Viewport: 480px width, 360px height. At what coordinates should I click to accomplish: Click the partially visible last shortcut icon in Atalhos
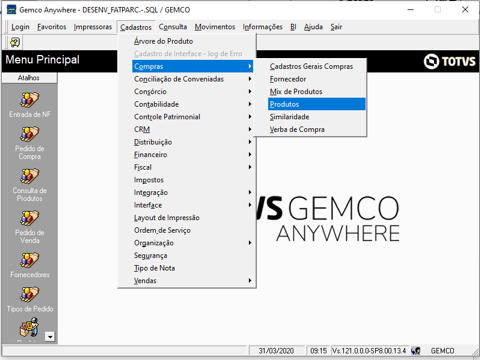point(29,327)
